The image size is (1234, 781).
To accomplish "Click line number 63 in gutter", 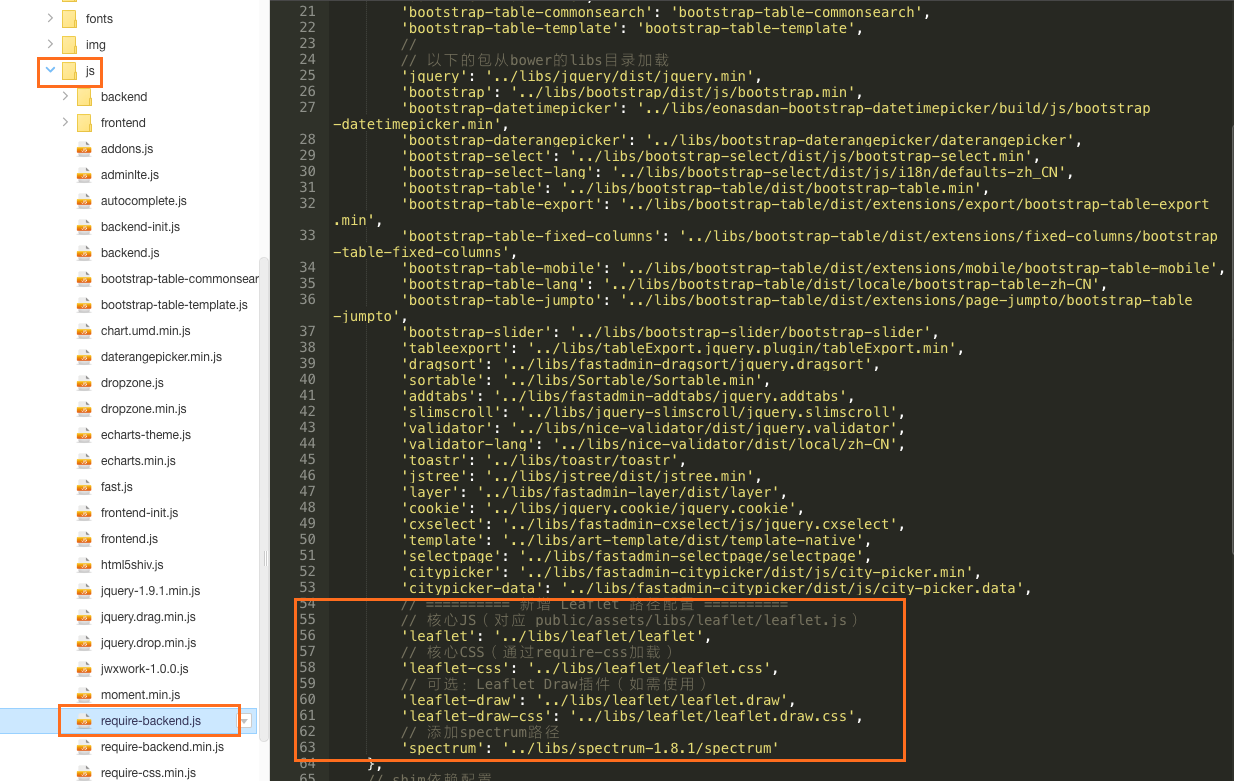I will (307, 748).
